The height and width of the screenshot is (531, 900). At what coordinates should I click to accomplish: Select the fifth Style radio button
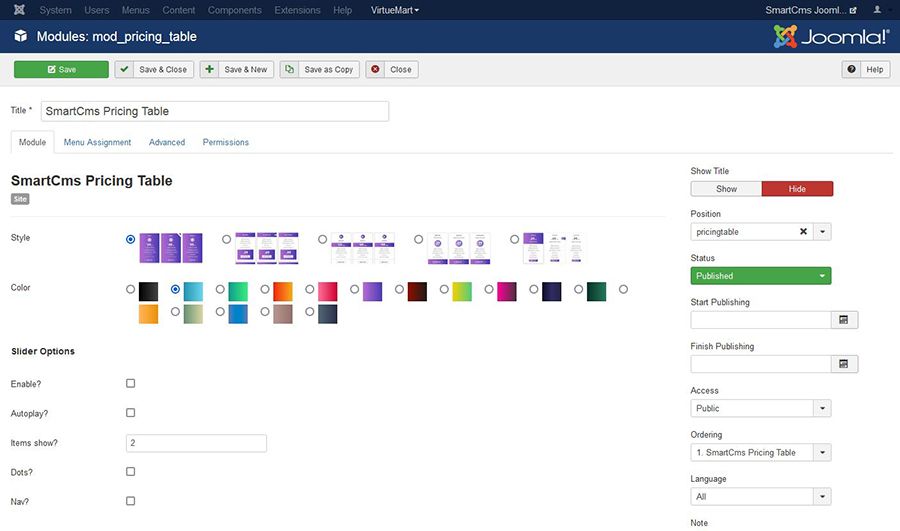tap(514, 239)
